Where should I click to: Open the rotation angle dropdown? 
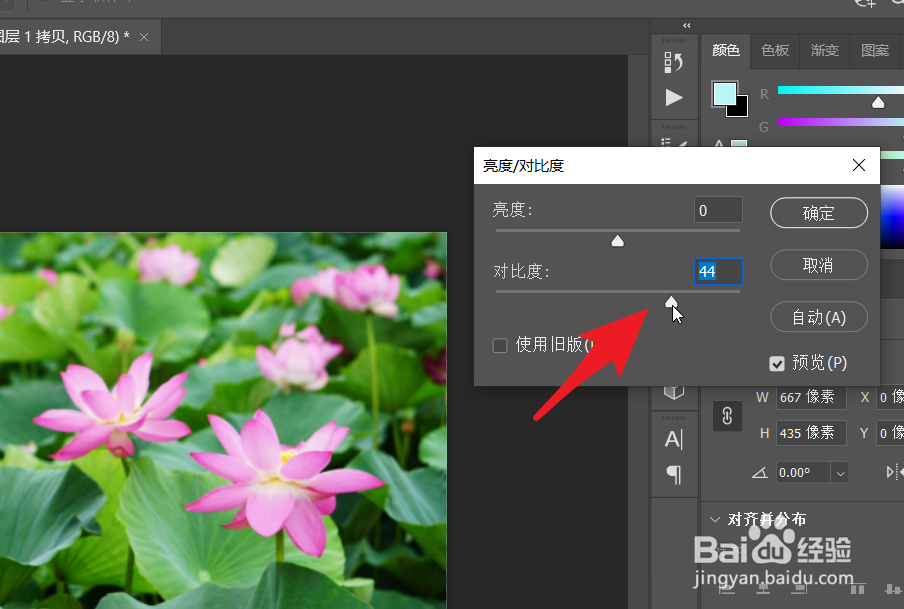pyautogui.click(x=840, y=473)
